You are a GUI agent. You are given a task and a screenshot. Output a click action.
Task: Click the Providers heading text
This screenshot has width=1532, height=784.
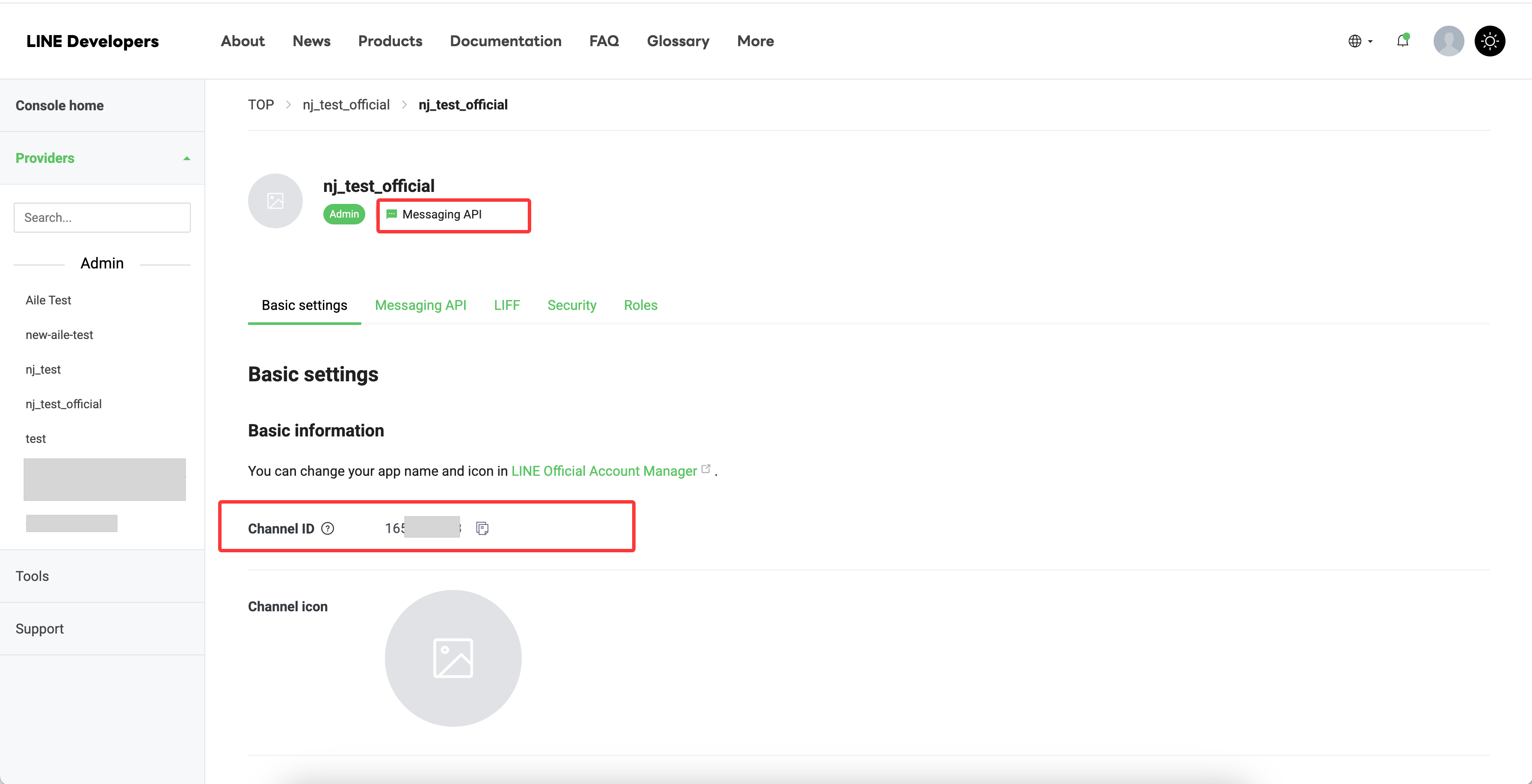tap(45, 158)
